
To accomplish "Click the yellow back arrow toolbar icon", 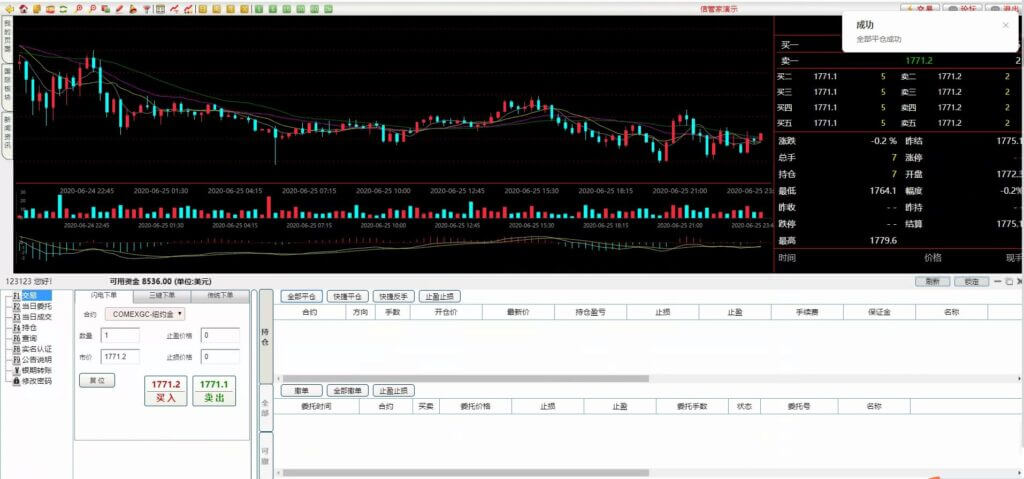I will point(10,9).
